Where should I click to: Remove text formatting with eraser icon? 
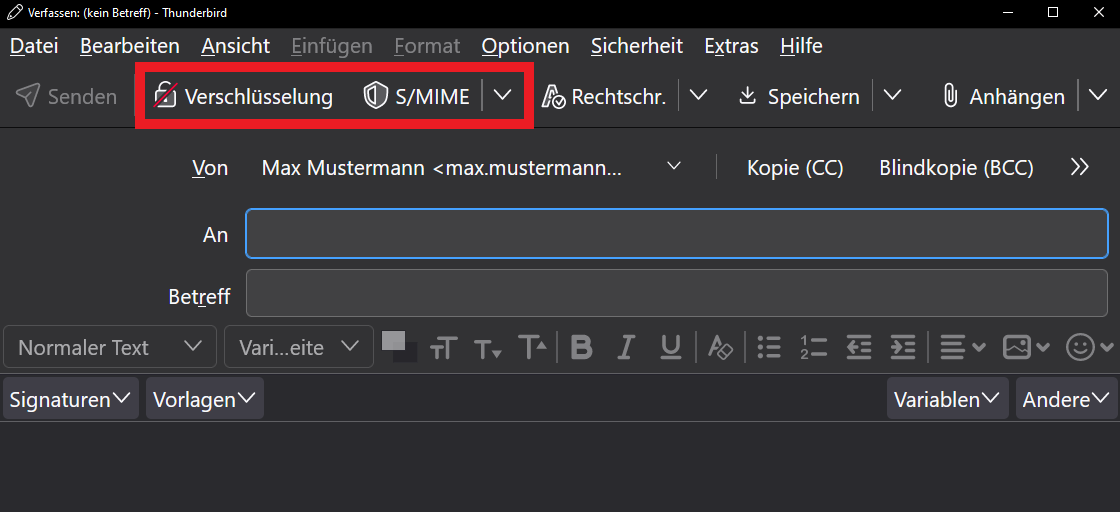pos(720,347)
